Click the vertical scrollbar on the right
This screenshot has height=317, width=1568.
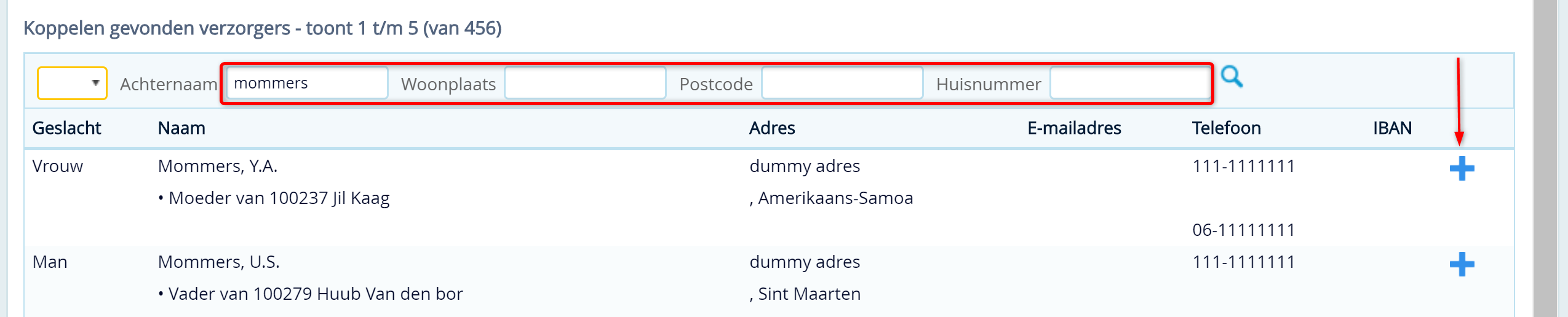click(1545, 158)
